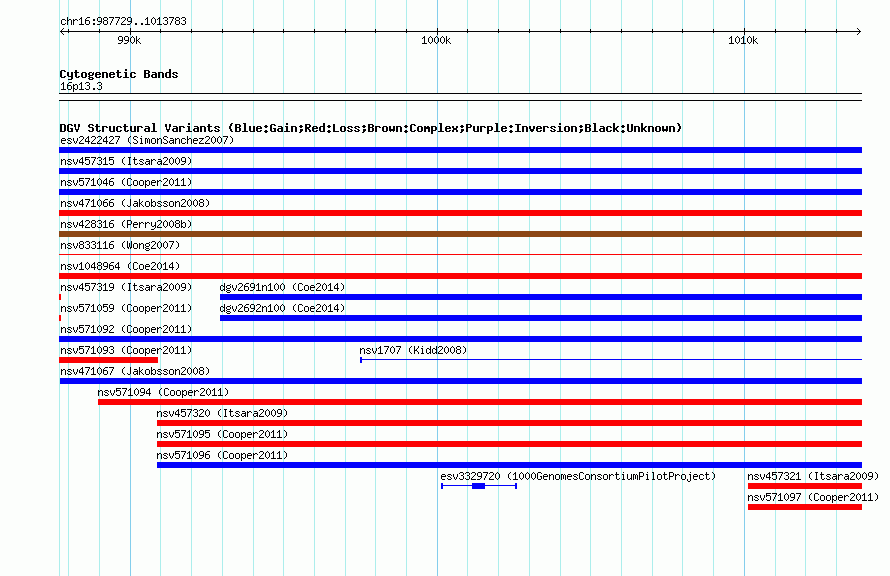Select the red bar under nsv571094

480,402
